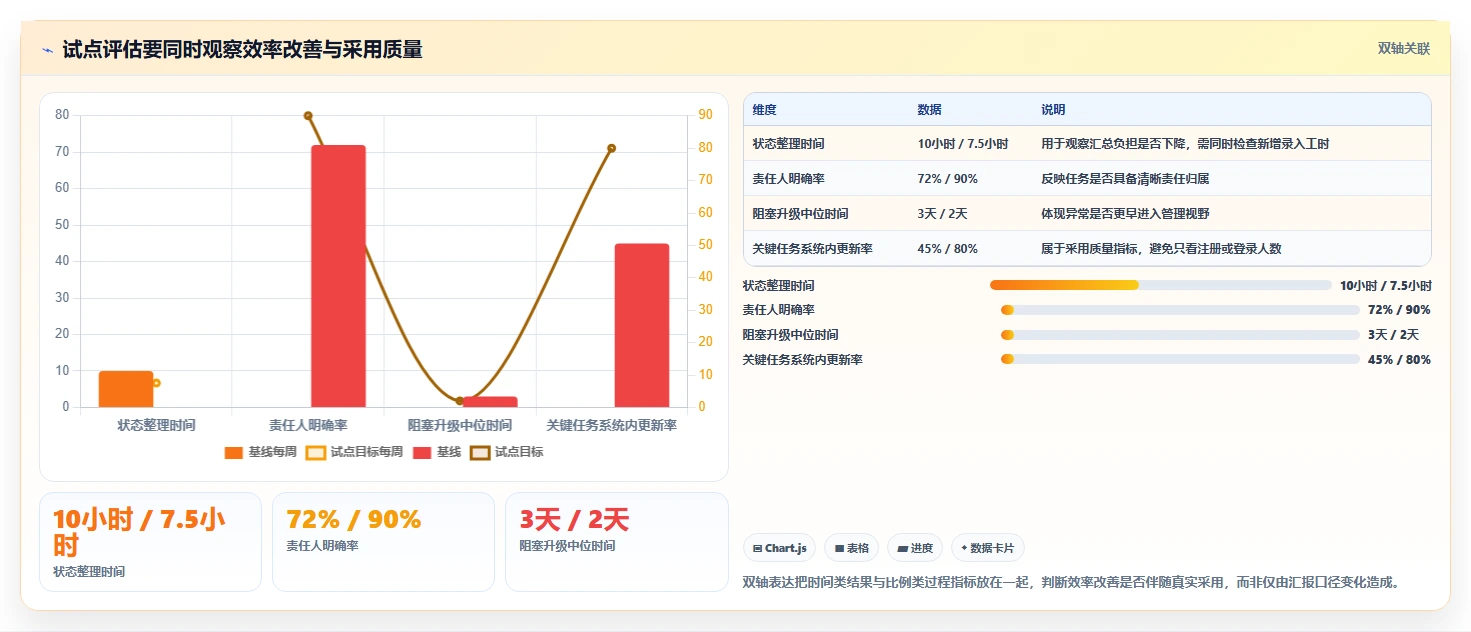Select the 状态整理时间 table row label
Screen dimensions: 1471x632
788,144
